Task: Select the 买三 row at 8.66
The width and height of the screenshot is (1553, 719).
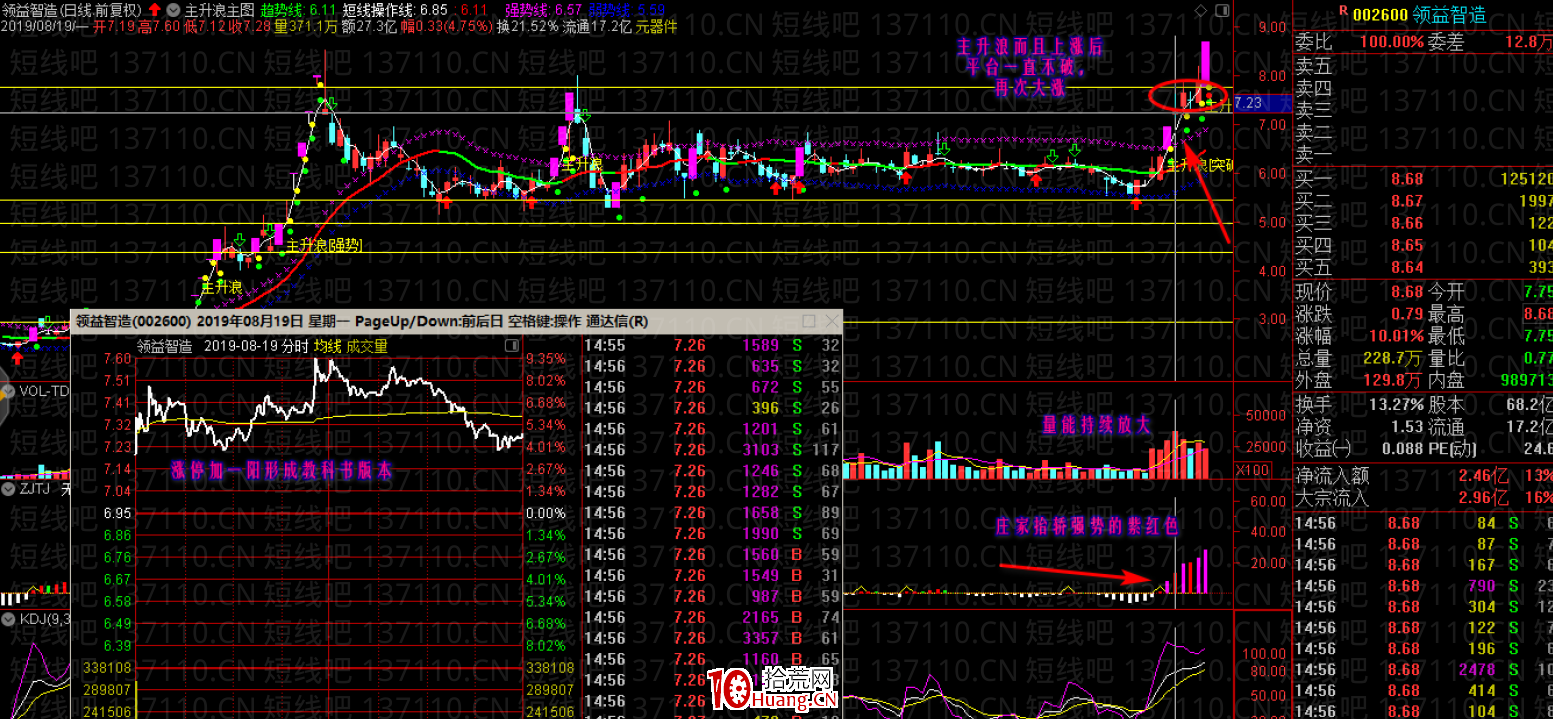Action: click(x=1424, y=223)
